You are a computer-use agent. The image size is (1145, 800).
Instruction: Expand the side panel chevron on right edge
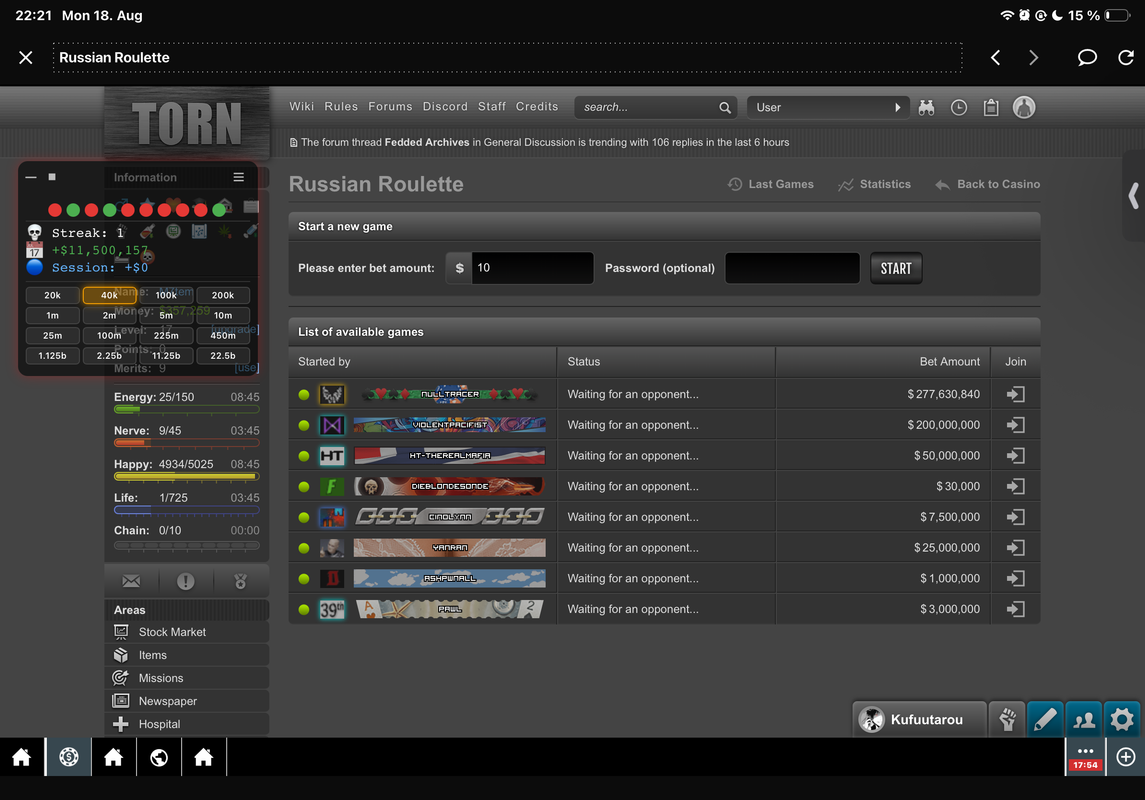pos(1133,196)
